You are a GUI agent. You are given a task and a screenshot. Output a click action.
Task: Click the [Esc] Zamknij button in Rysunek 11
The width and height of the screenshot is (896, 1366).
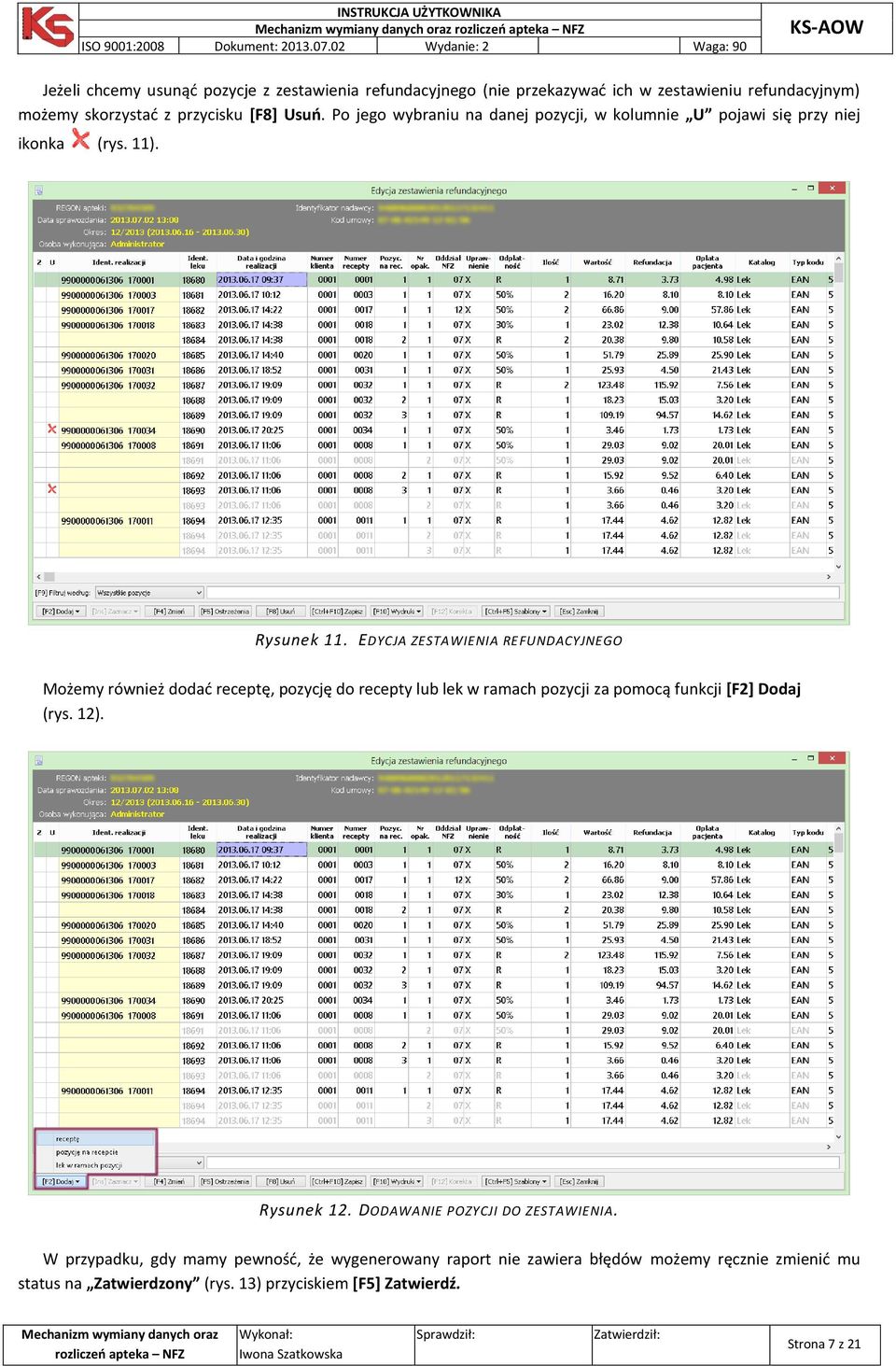(x=581, y=612)
